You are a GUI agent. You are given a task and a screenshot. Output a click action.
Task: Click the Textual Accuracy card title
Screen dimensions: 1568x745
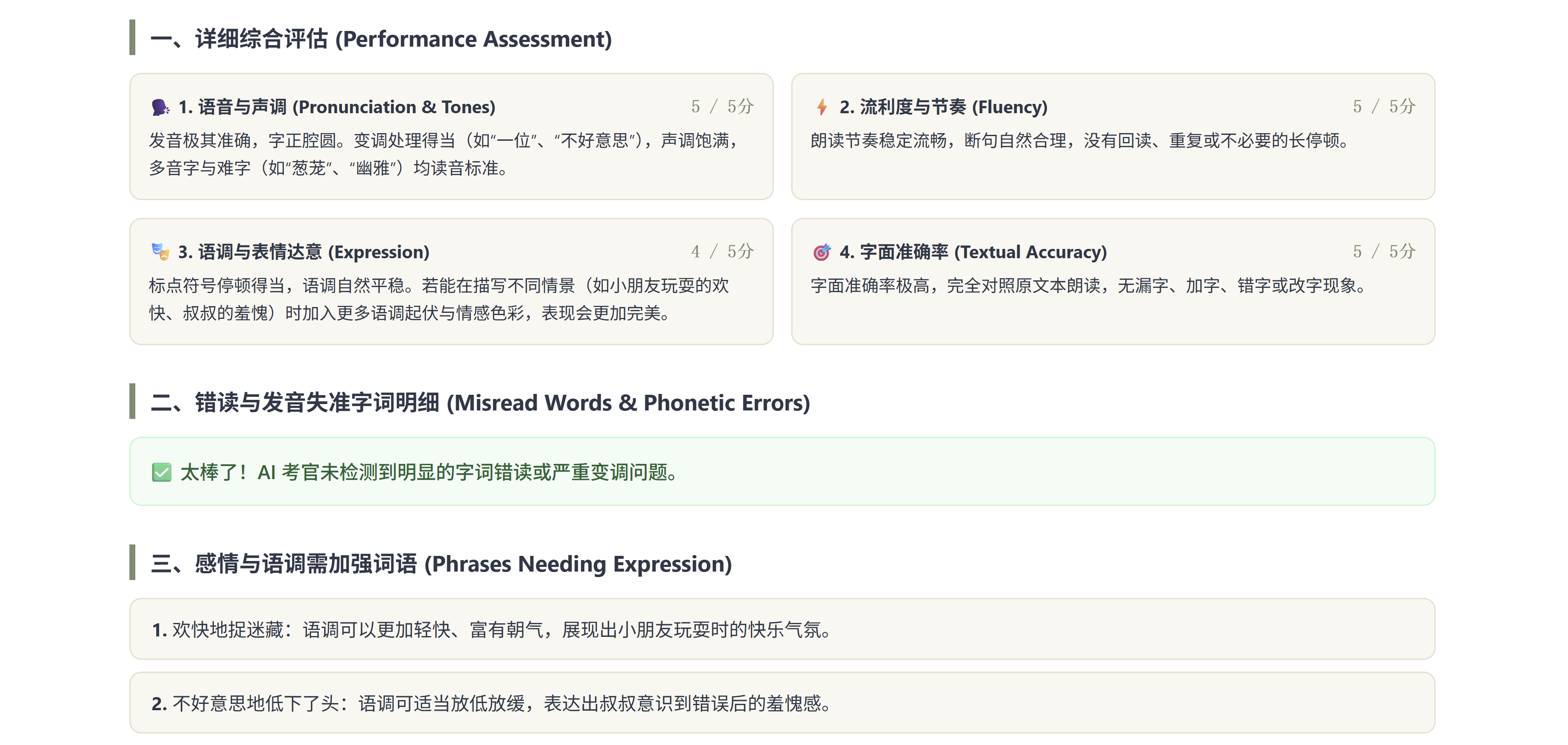point(973,252)
